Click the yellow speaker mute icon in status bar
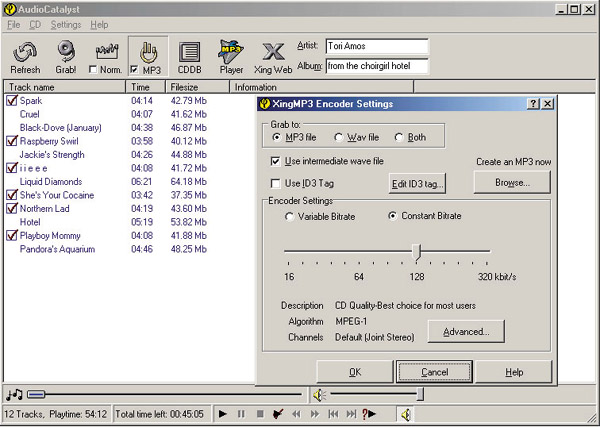 click(406, 414)
